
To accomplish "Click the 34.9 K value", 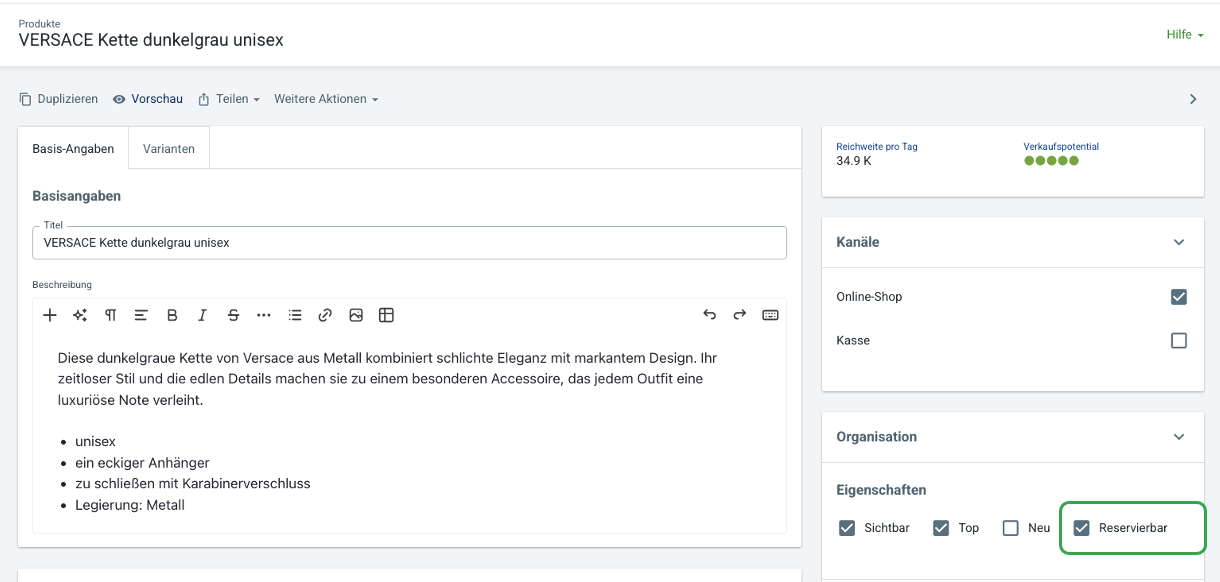I will pyautogui.click(x=854, y=161).
